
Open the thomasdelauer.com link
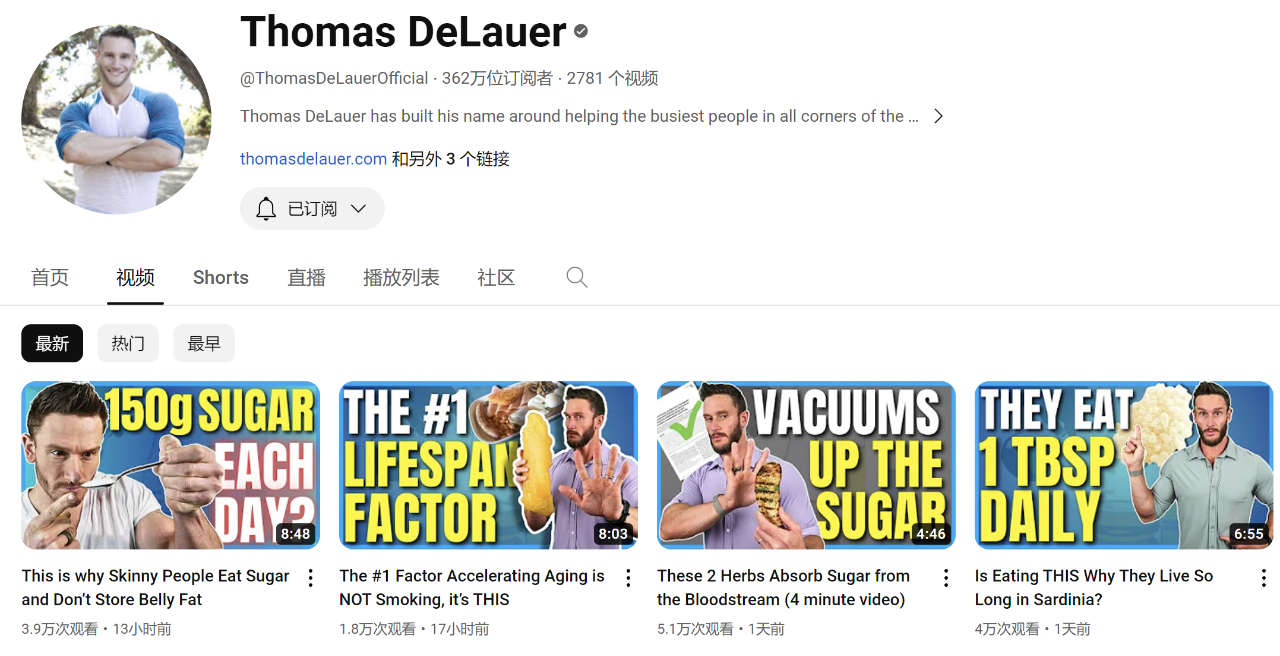[313, 159]
